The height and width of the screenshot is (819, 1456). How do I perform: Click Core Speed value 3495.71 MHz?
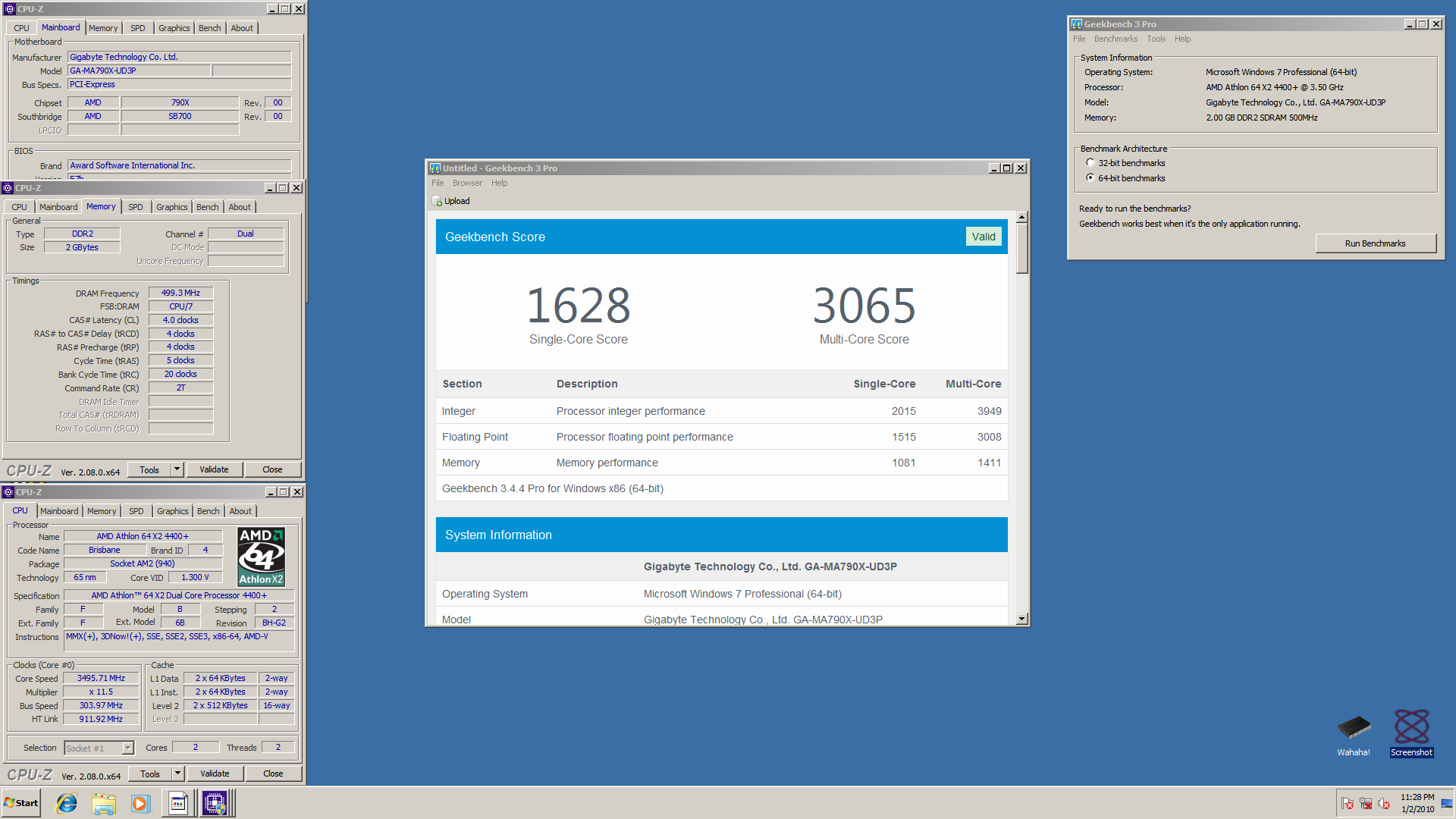click(x=101, y=678)
